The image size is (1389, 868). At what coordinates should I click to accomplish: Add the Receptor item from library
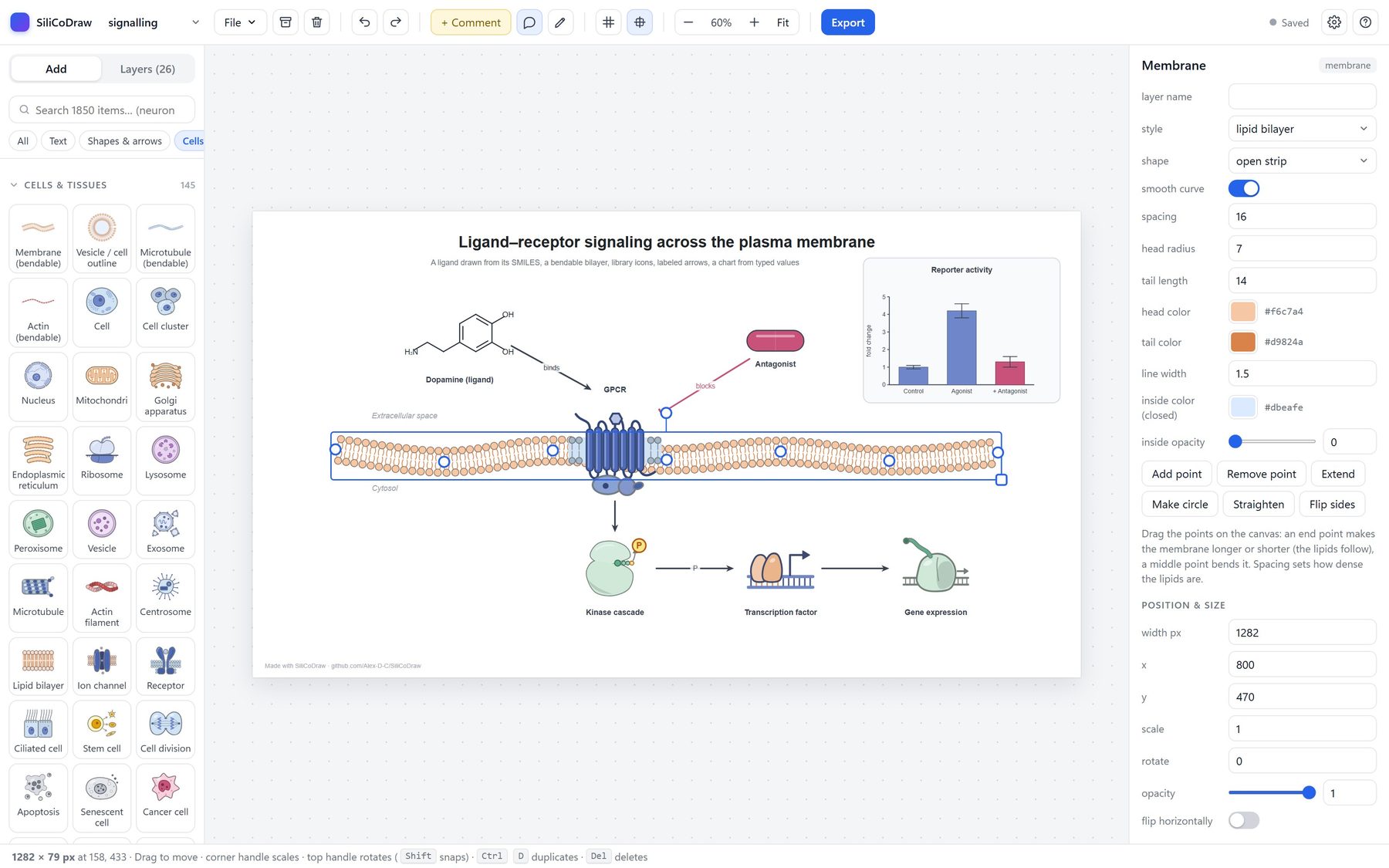(x=165, y=667)
